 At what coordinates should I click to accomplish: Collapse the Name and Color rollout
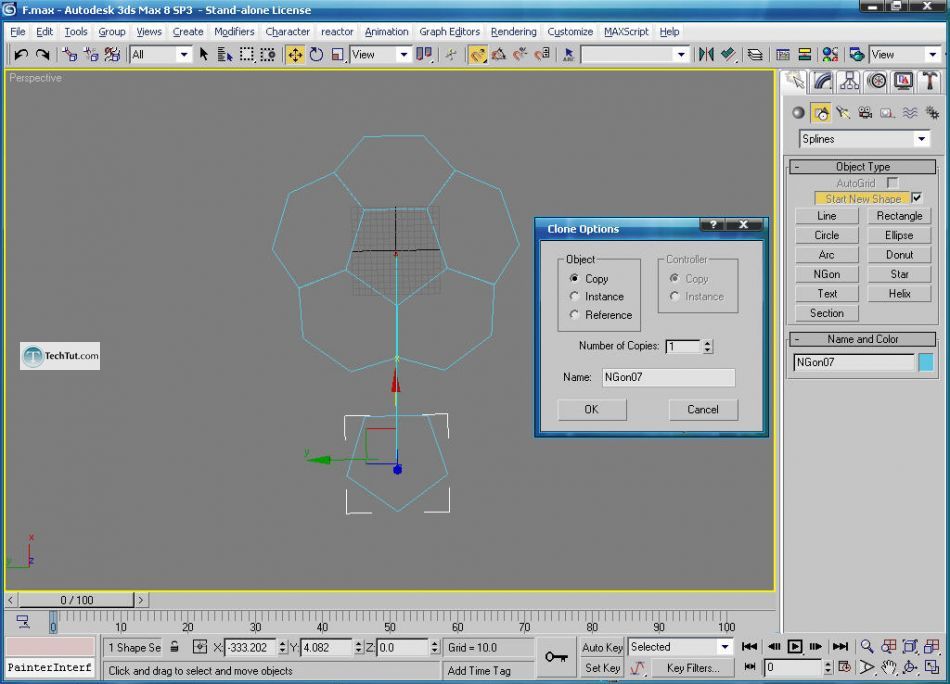click(863, 339)
